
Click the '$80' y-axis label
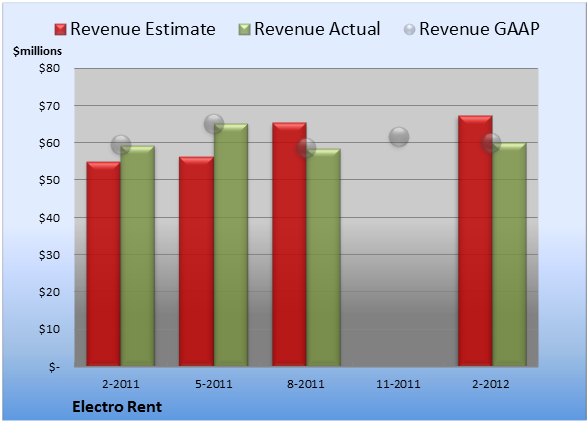click(x=49, y=68)
